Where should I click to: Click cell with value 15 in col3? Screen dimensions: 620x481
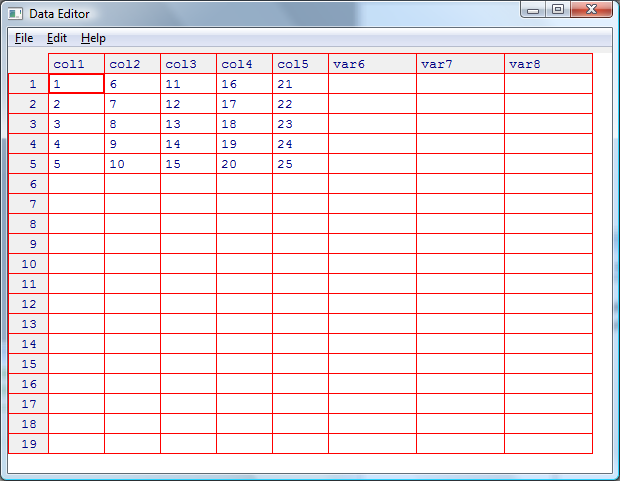pyautogui.click(x=188, y=163)
